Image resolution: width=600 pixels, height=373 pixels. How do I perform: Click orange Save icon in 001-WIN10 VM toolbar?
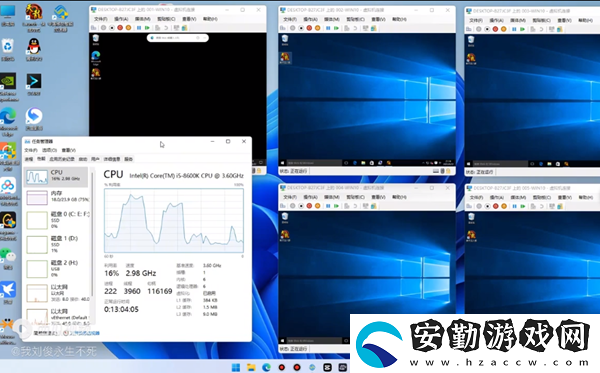click(x=128, y=28)
